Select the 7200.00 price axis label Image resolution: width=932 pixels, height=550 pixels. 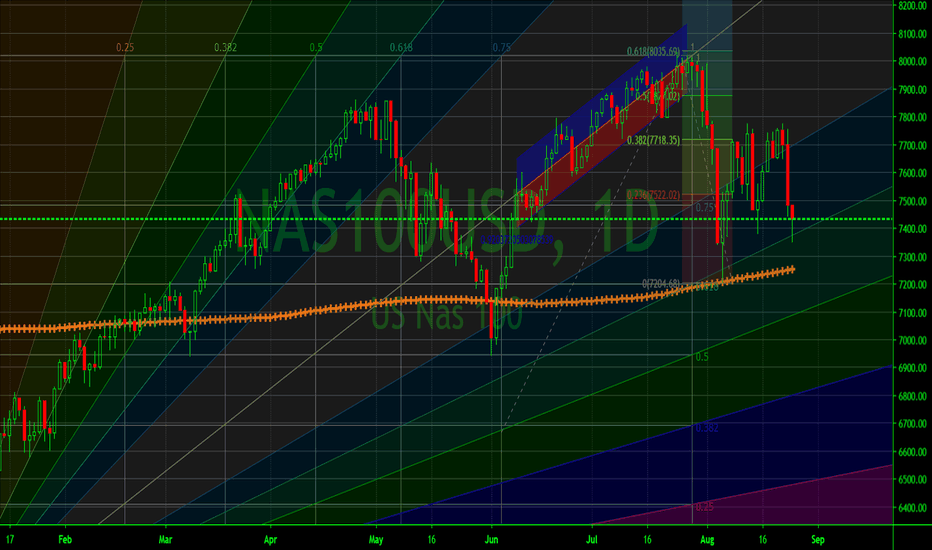[912, 284]
